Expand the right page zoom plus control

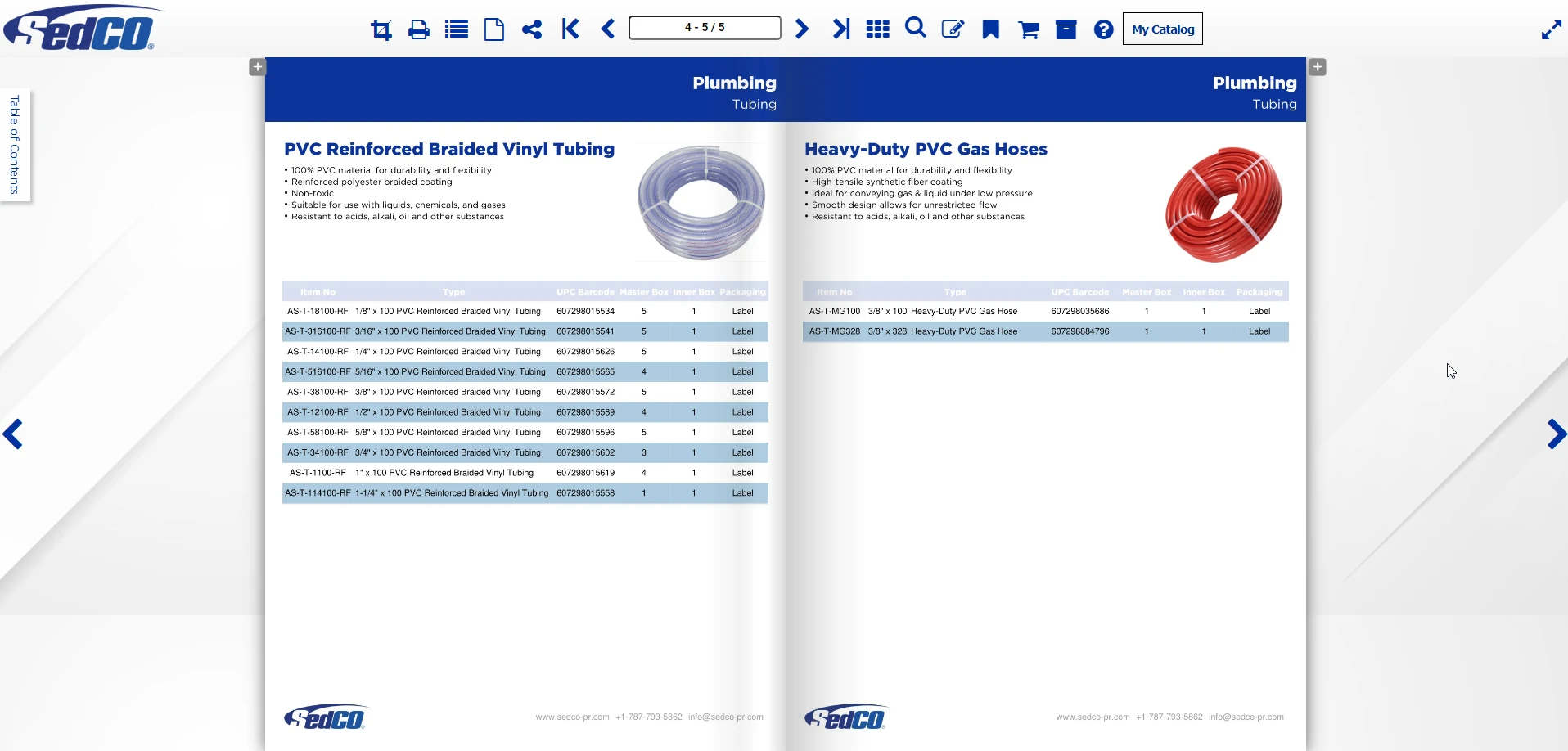pos(1318,66)
